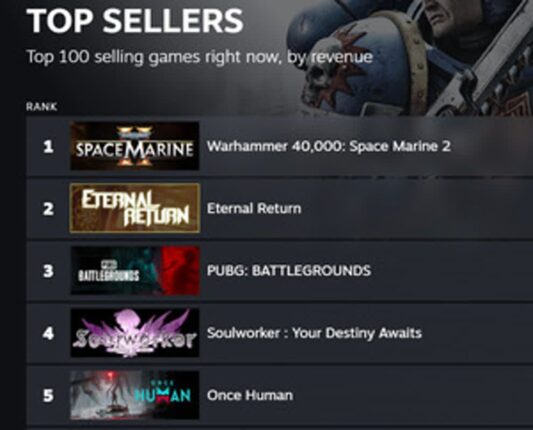Image resolution: width=533 pixels, height=430 pixels.
Task: Open the Eternal Return title text
Action: [254, 208]
